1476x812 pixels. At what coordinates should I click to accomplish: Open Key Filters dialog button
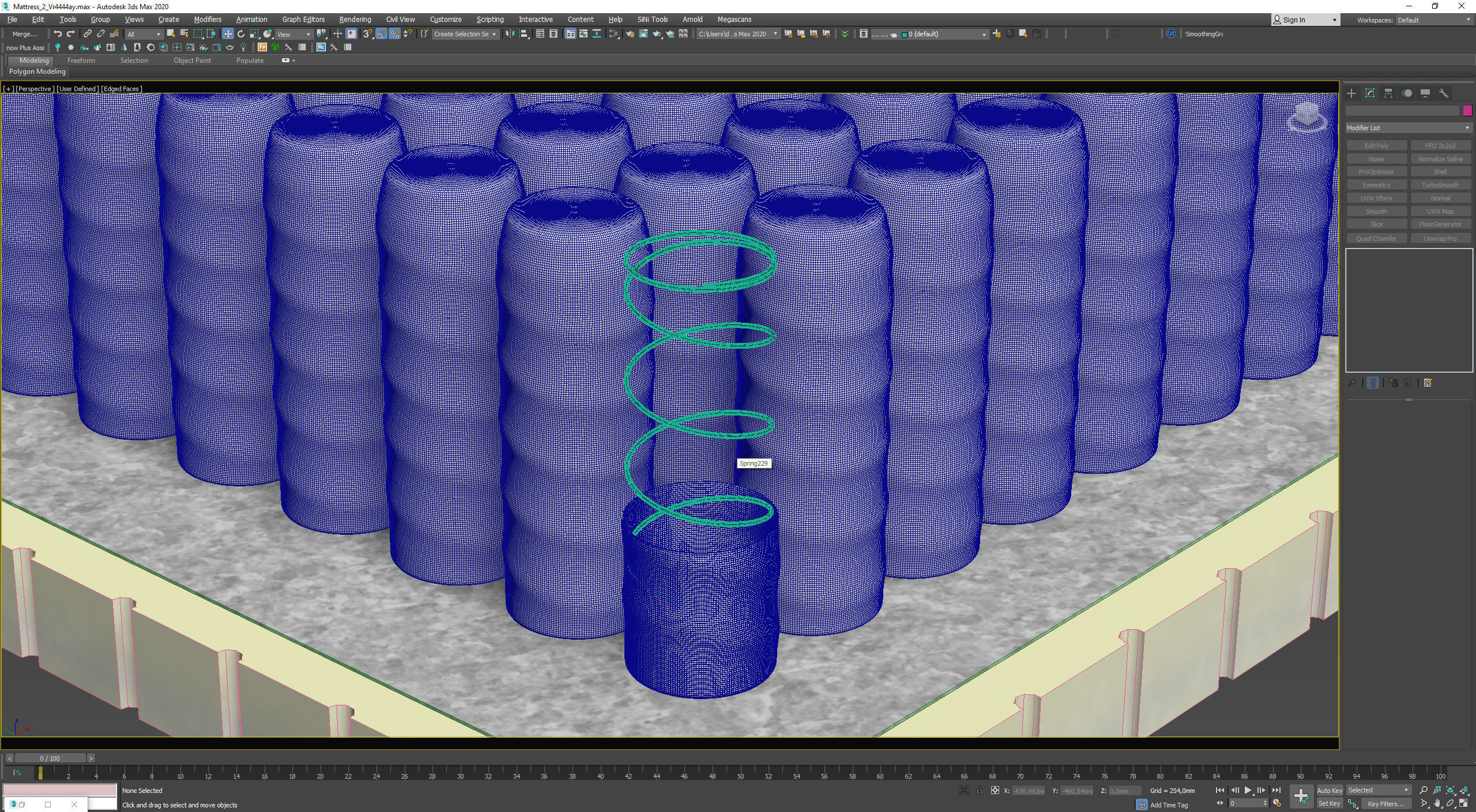click(1385, 803)
